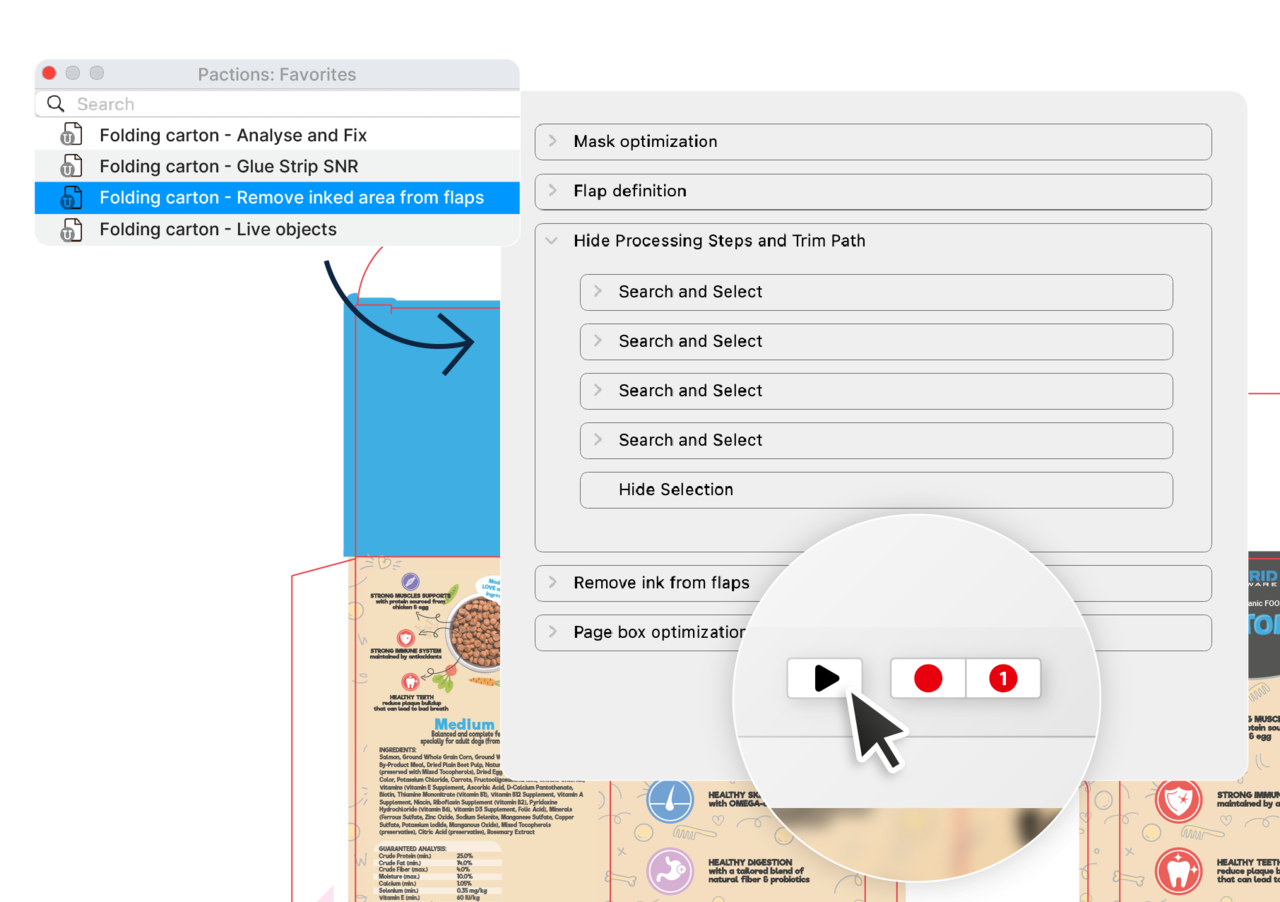Click the red healthy teeth icon on the left carton panel

[410, 683]
